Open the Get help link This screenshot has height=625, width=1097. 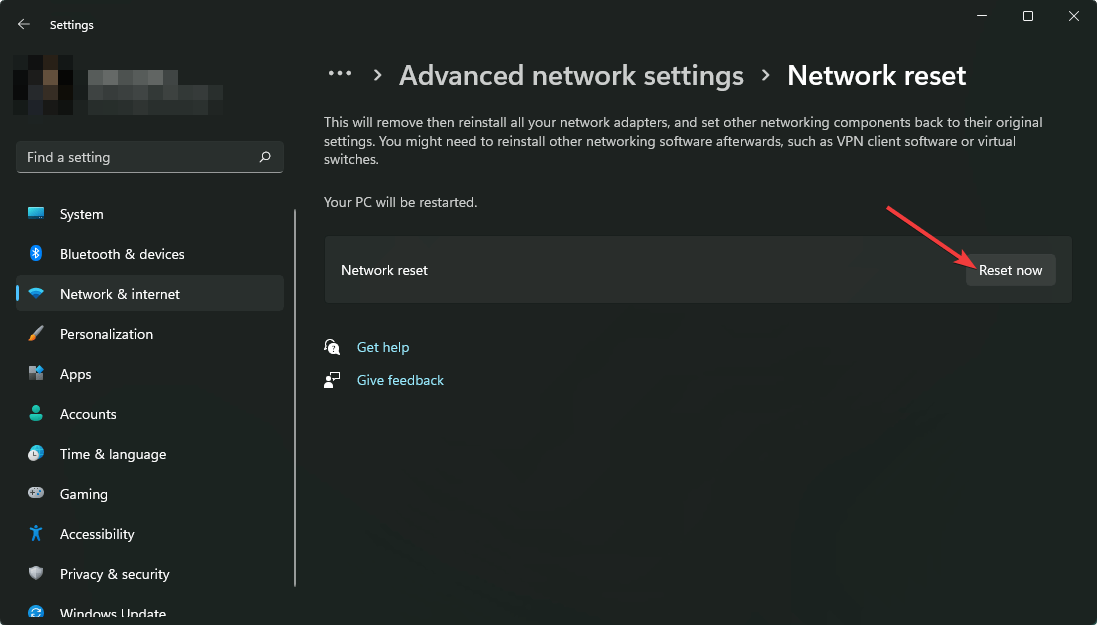point(383,347)
